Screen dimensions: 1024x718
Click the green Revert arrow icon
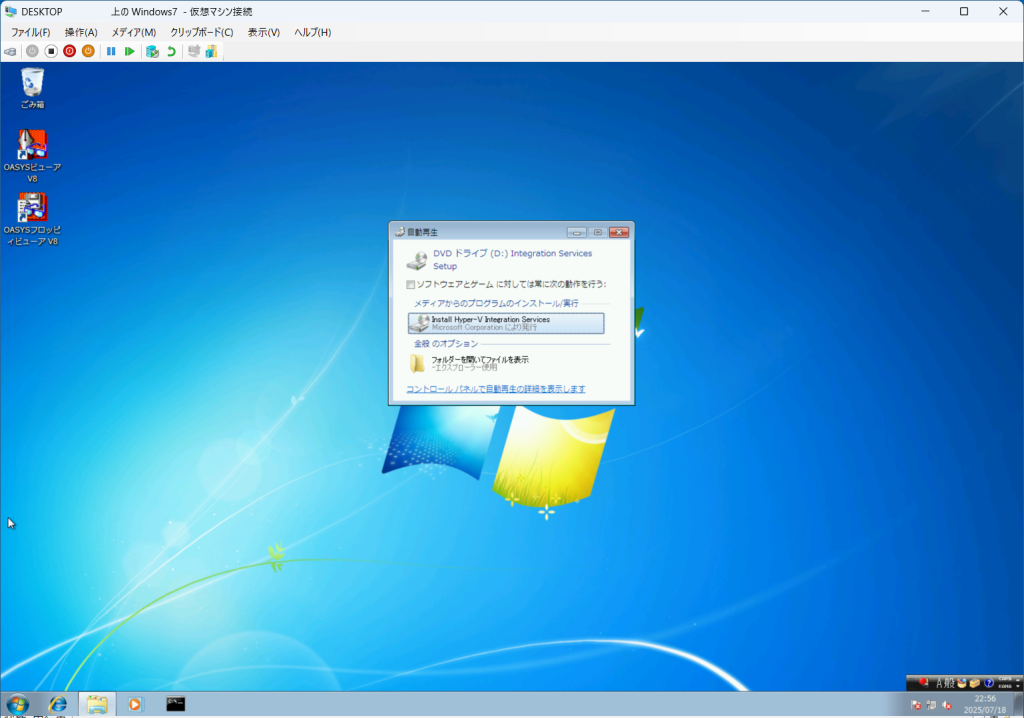171,51
